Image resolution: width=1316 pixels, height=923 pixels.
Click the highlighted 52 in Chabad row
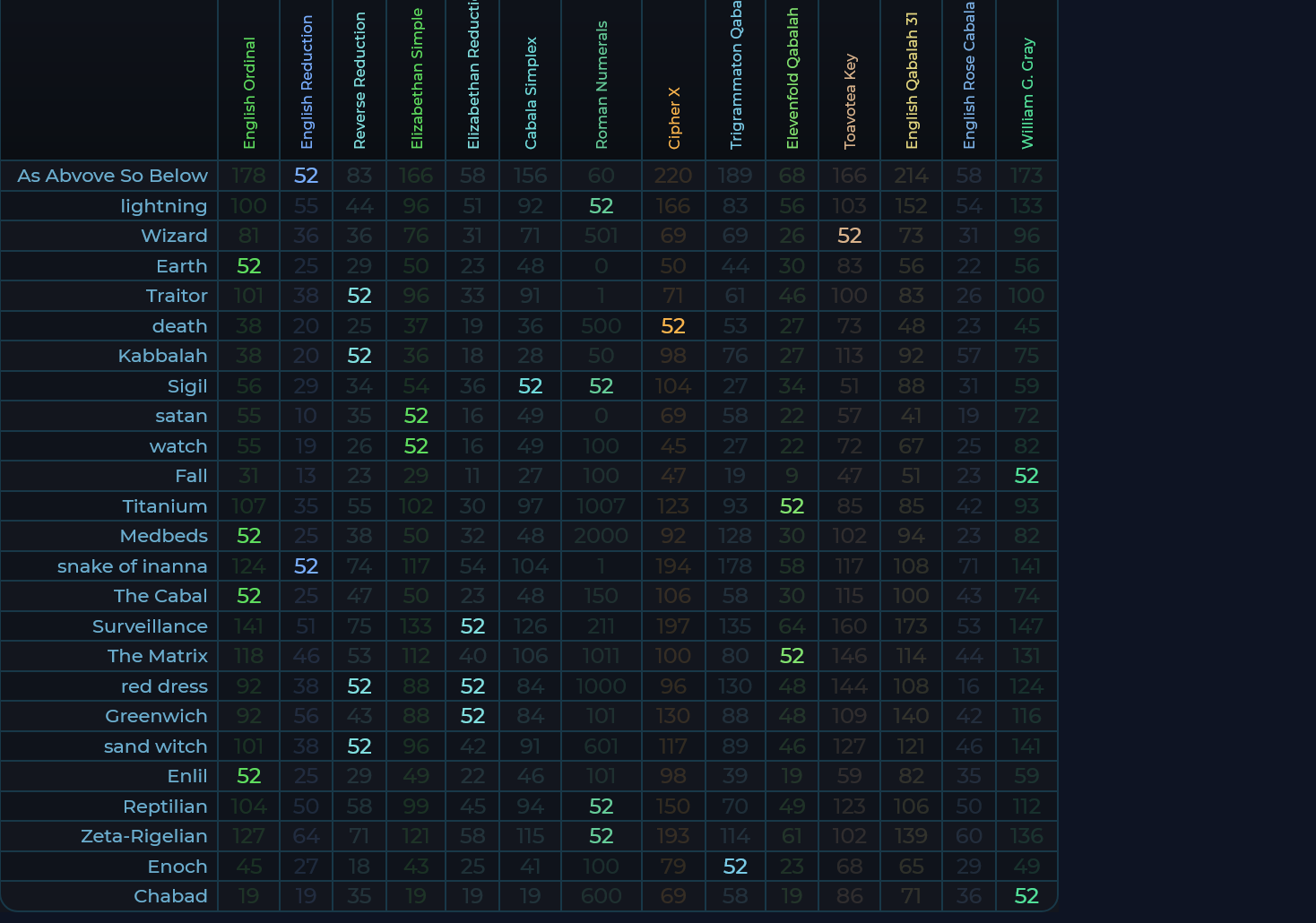1026,896
